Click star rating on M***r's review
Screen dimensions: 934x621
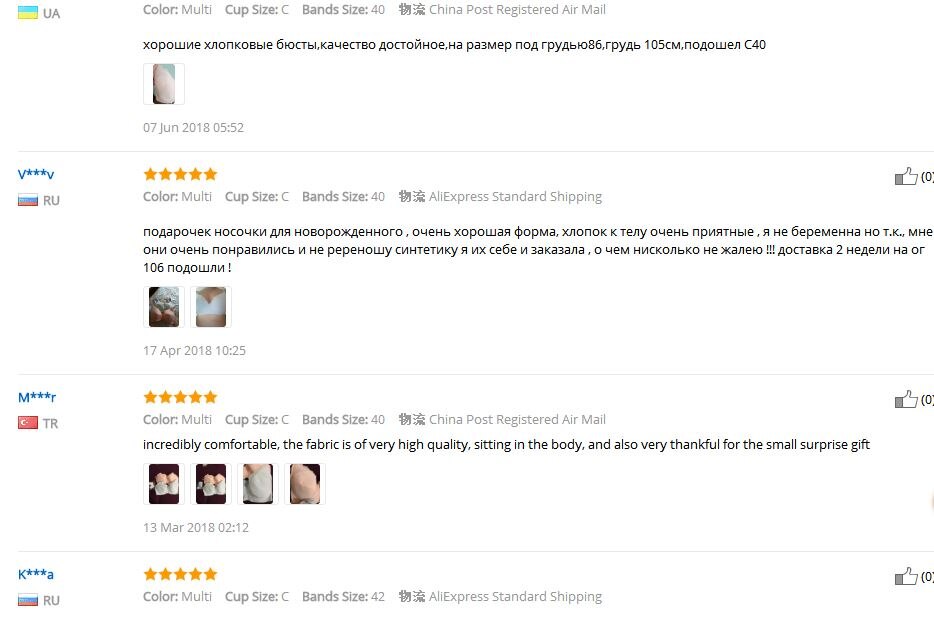(180, 397)
